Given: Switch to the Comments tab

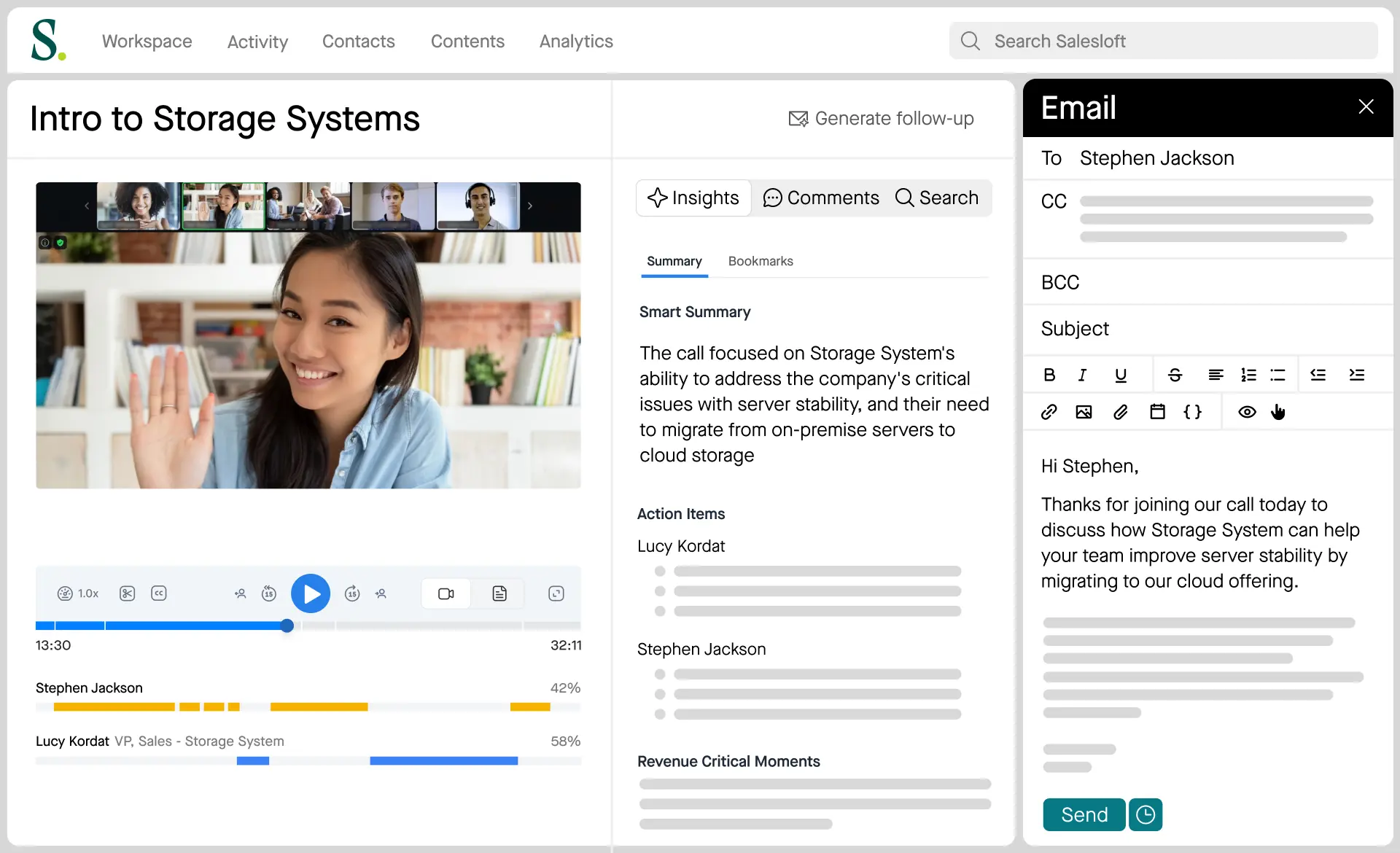Looking at the screenshot, I should point(821,198).
